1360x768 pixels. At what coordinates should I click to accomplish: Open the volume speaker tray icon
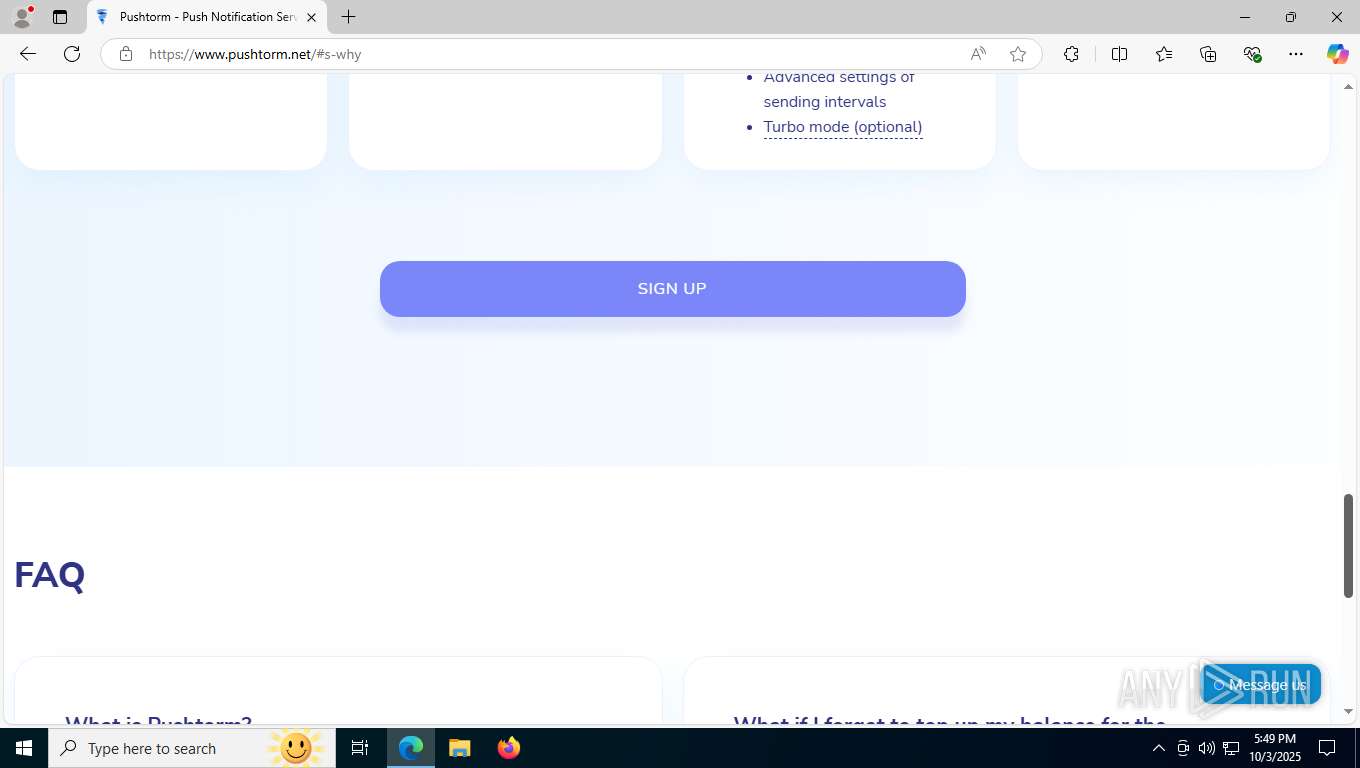pos(1206,748)
